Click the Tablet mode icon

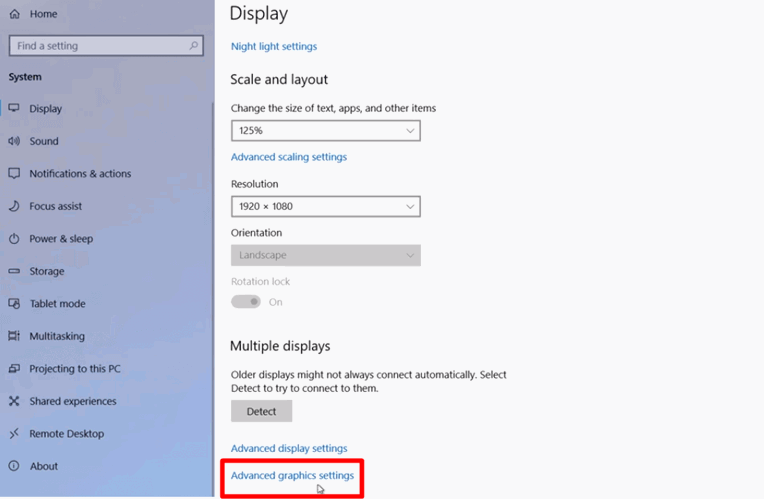14,303
